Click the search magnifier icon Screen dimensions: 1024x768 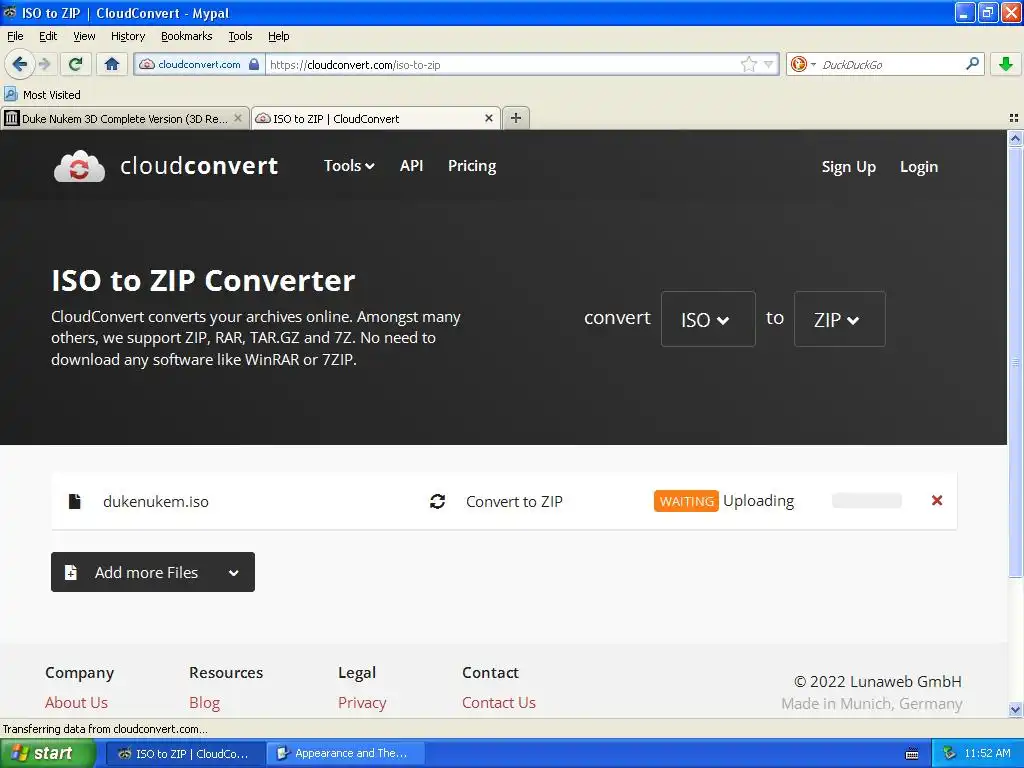(x=972, y=63)
